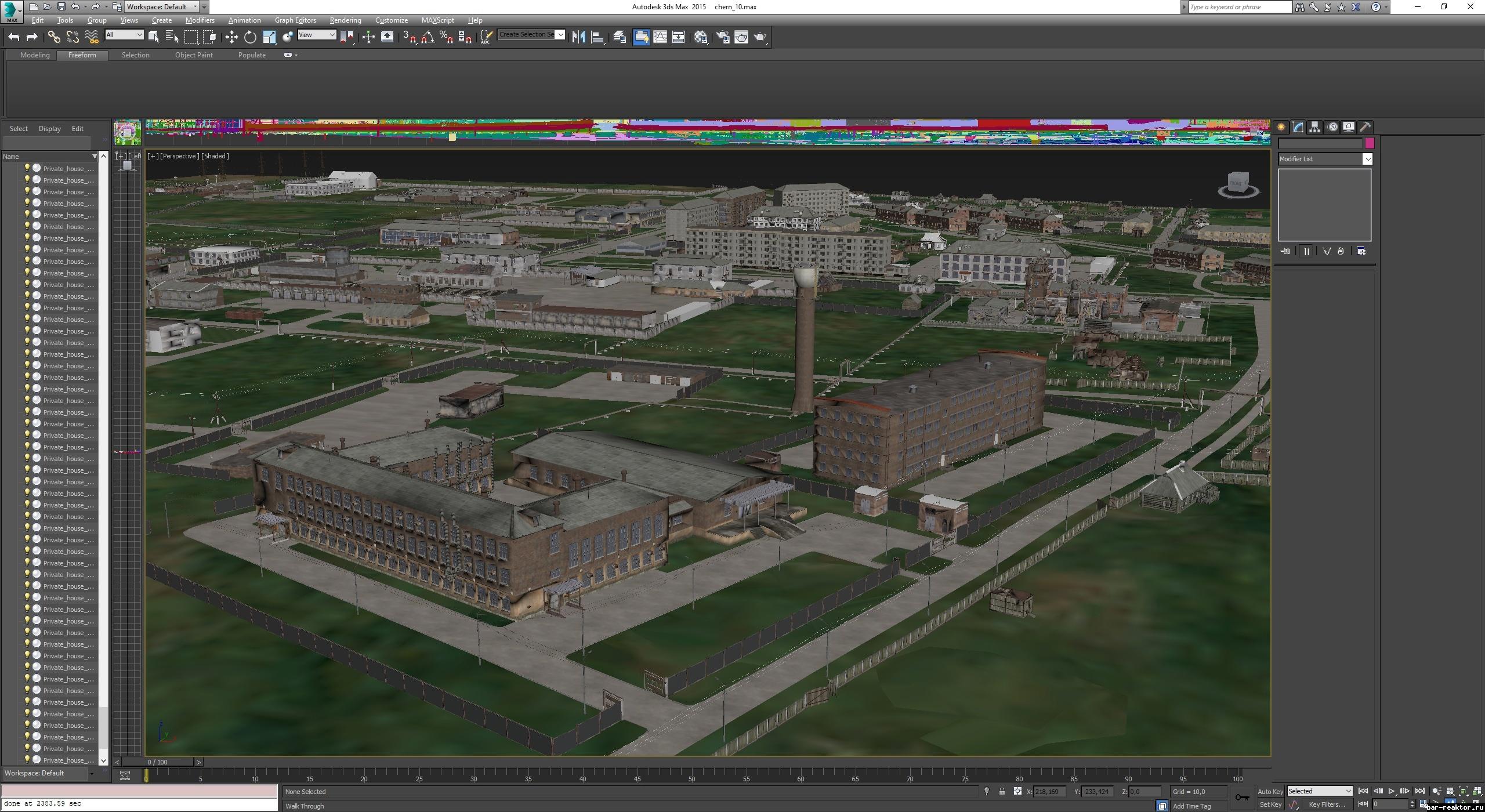Open the Utilities hammer panel tab
The height and width of the screenshot is (812, 1485).
[x=1366, y=127]
